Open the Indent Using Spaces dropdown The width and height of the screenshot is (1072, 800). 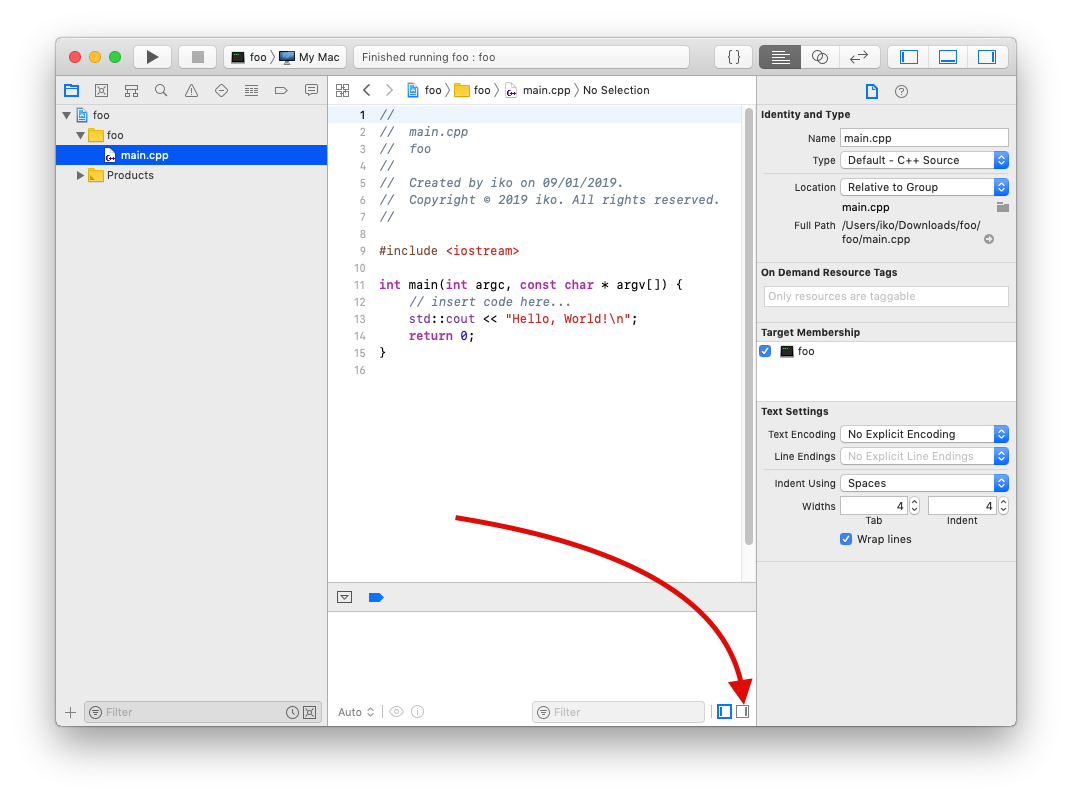point(924,483)
